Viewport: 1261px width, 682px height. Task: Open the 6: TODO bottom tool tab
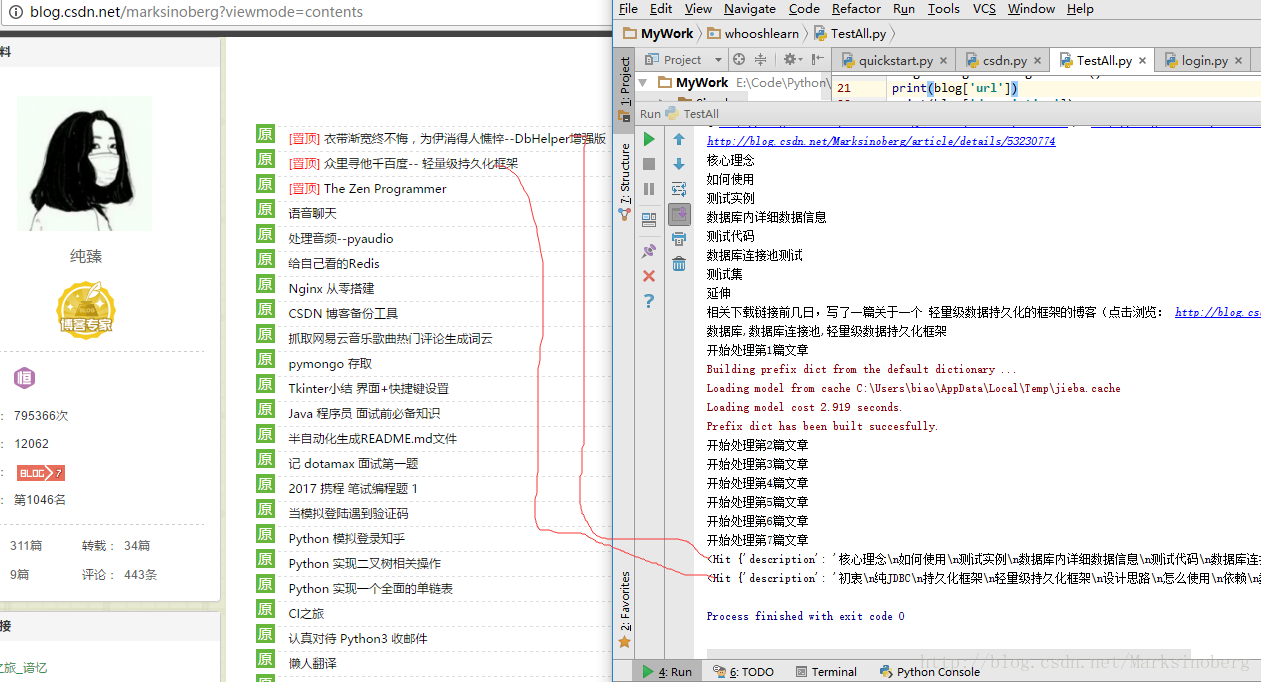coord(743,672)
